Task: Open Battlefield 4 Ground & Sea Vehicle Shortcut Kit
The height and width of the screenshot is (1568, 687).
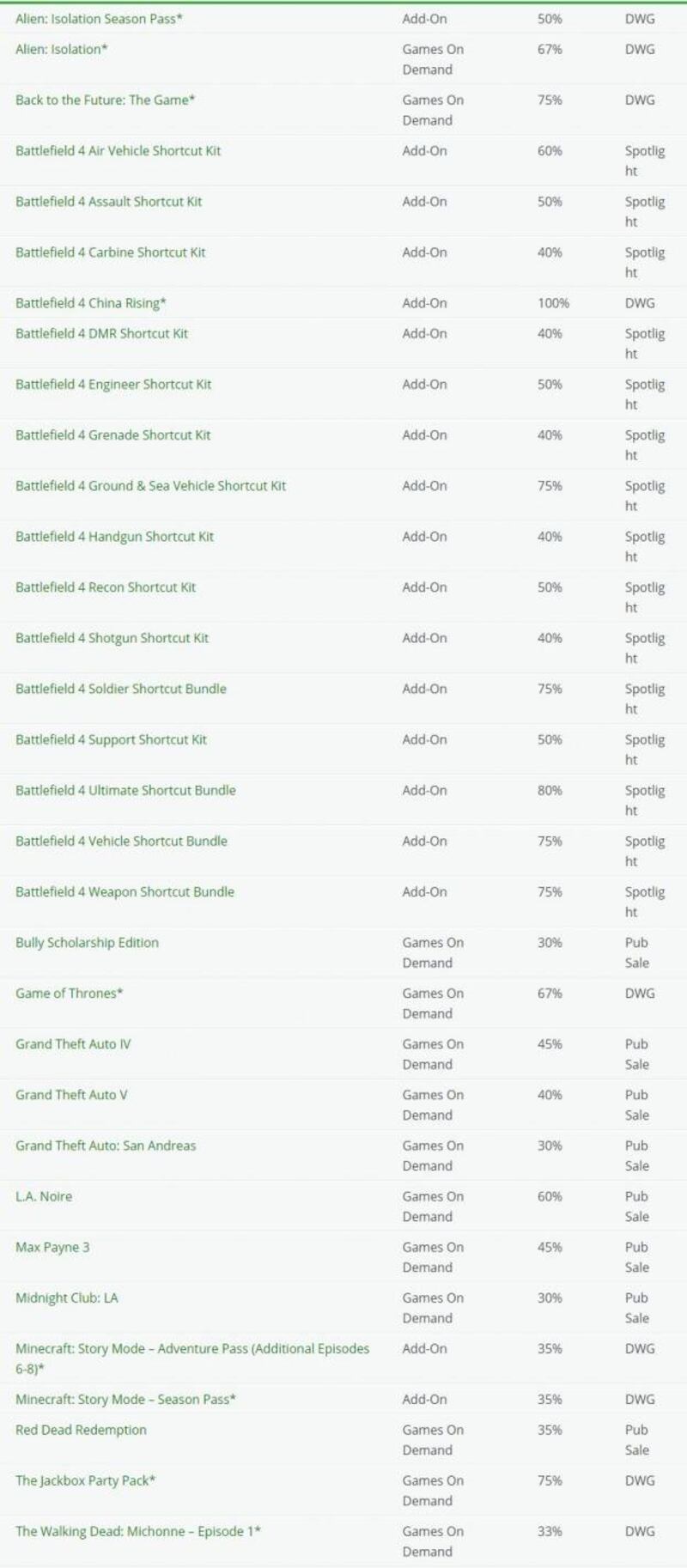Action: 150,485
